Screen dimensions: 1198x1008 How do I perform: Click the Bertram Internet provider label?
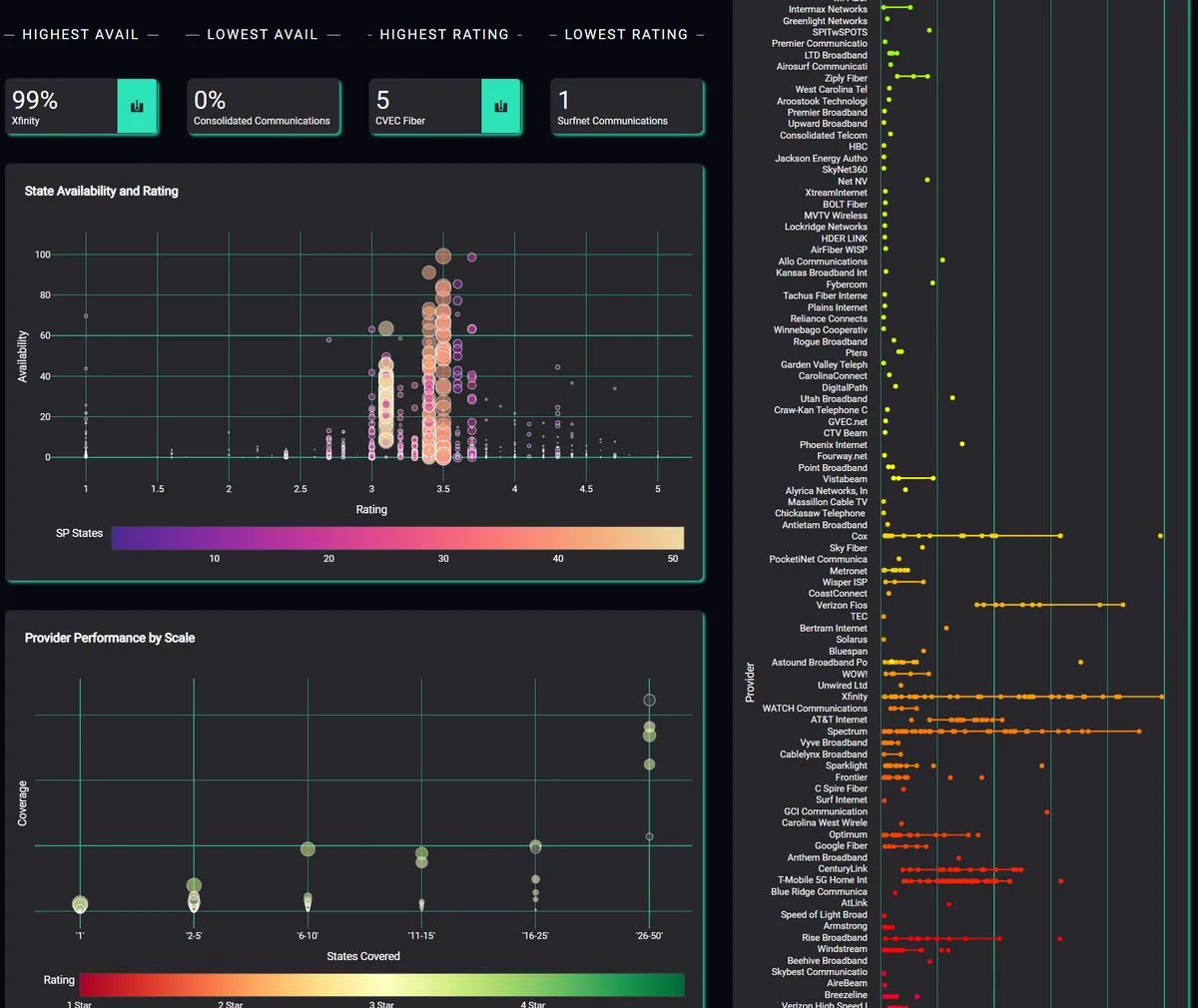[x=834, y=629]
